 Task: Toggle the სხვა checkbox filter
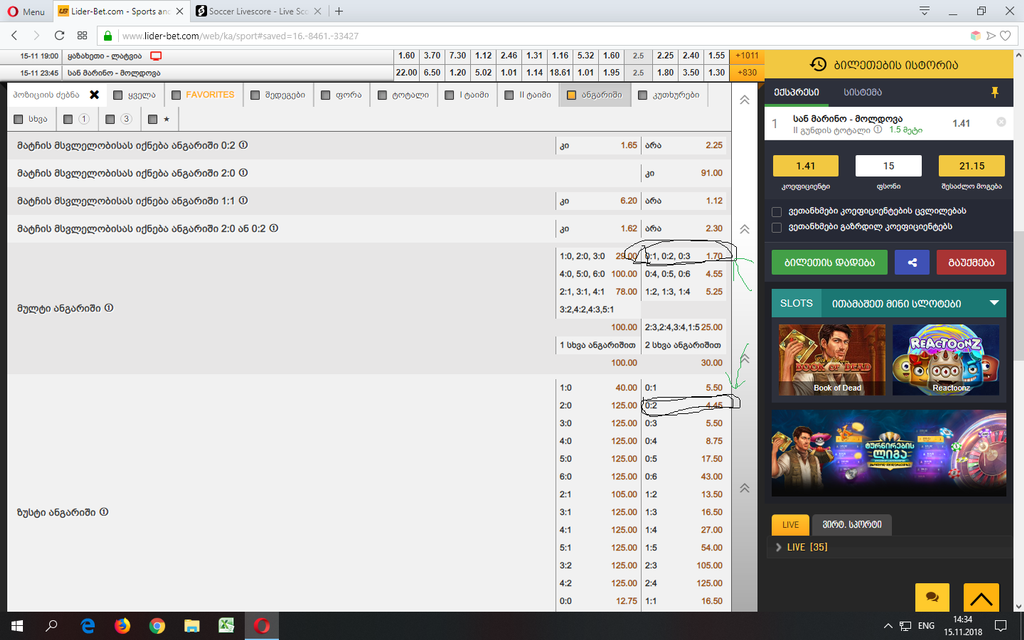coord(18,120)
